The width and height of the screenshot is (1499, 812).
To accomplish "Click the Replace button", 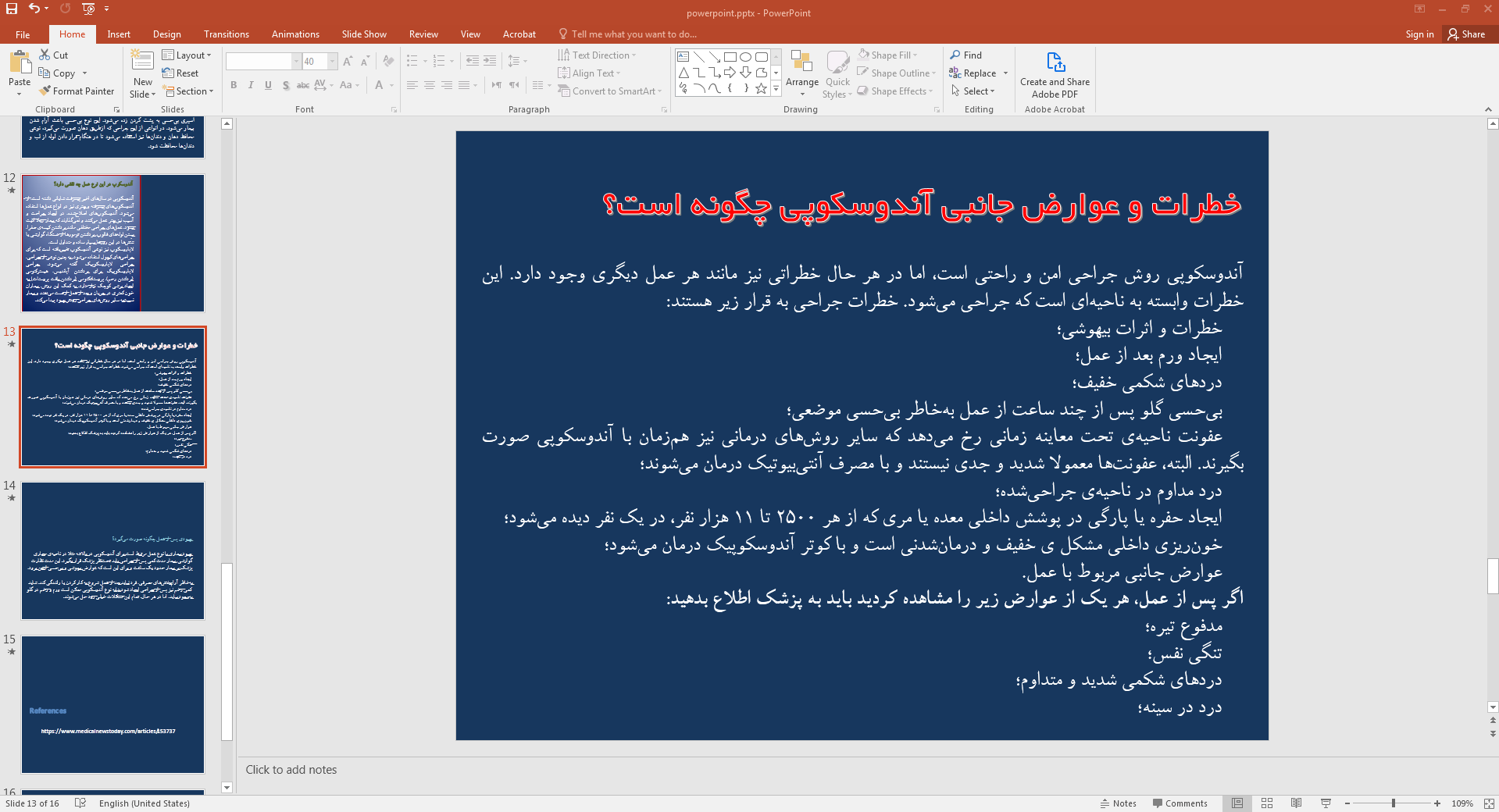I will coord(973,73).
